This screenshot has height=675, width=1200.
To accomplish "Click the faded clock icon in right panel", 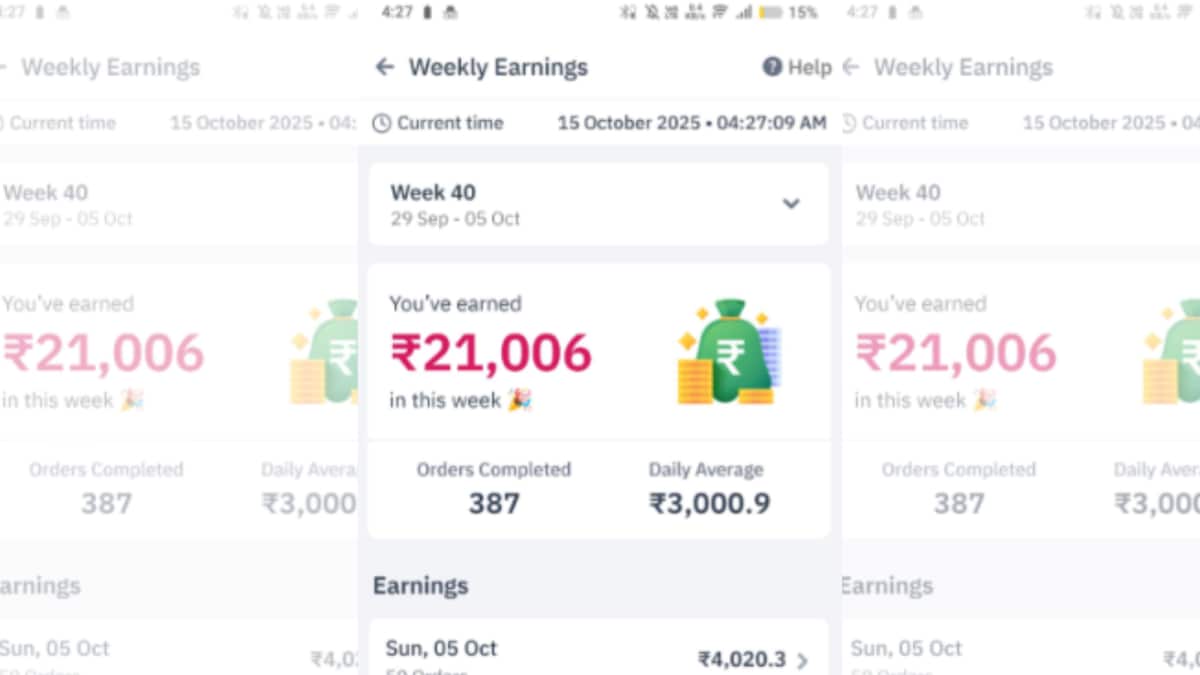I will click(x=848, y=124).
